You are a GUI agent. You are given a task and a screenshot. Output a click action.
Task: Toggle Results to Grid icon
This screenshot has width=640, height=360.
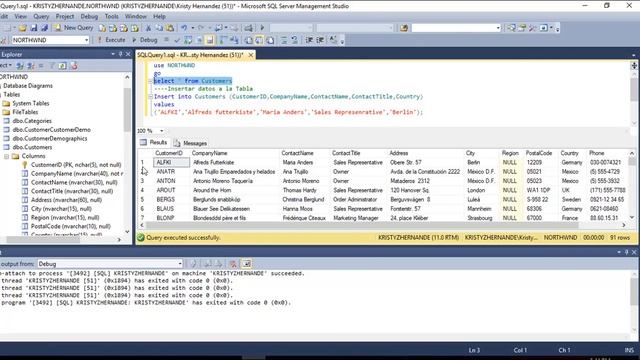[259, 40]
